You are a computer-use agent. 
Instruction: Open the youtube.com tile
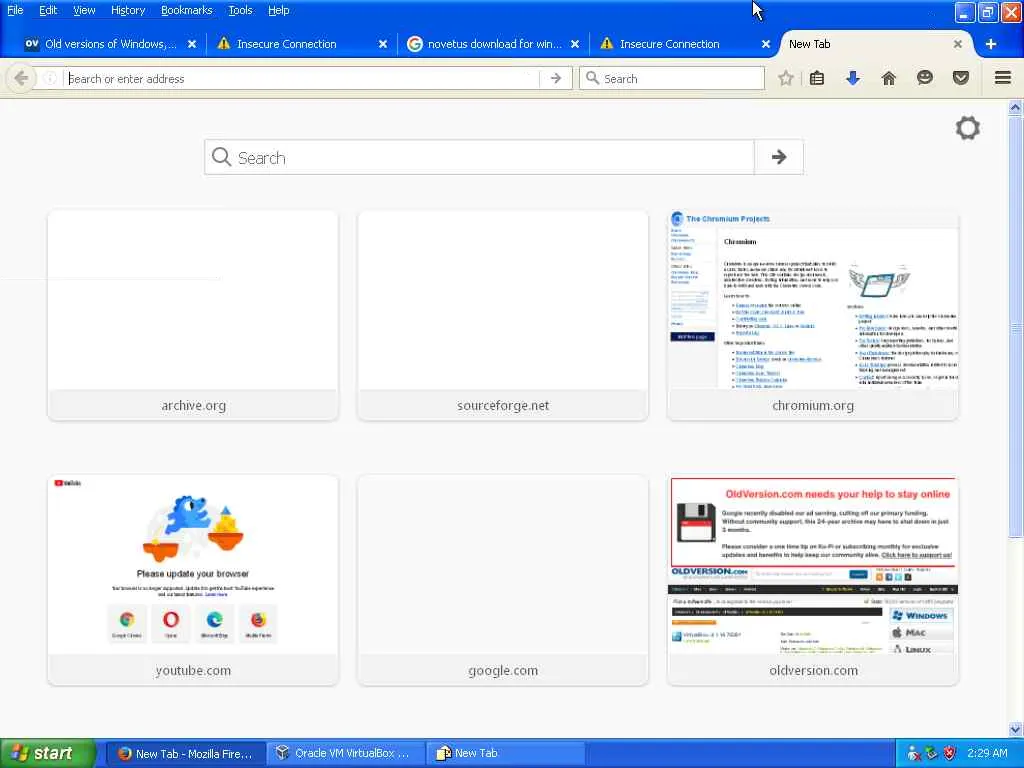click(193, 581)
